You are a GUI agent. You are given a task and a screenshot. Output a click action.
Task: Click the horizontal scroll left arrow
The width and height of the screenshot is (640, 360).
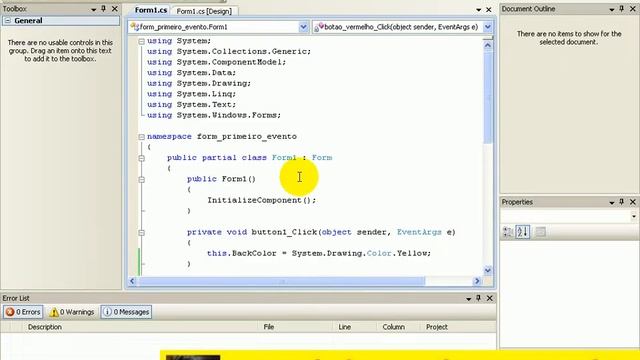click(x=132, y=281)
